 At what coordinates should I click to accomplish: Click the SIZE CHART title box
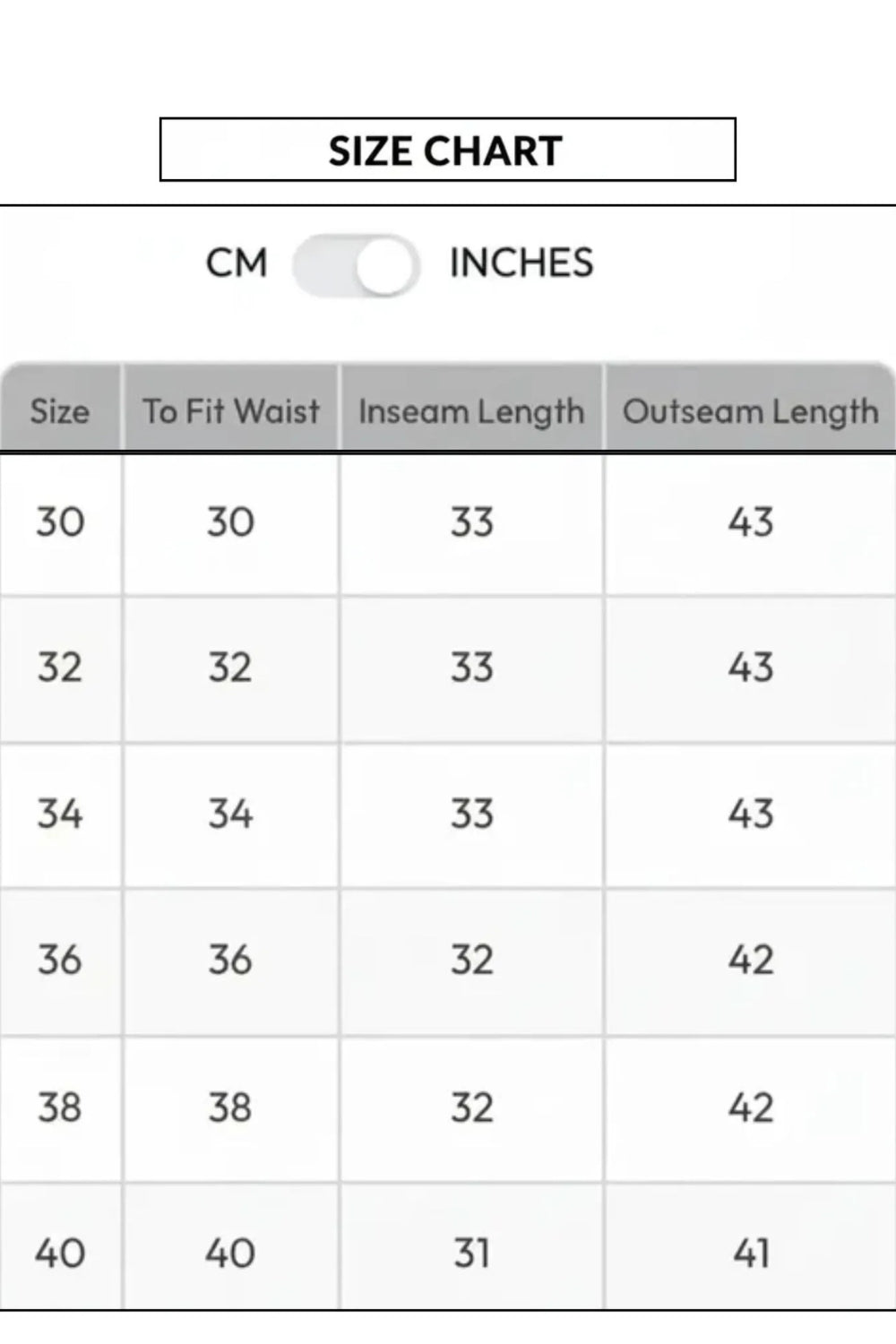click(x=447, y=150)
